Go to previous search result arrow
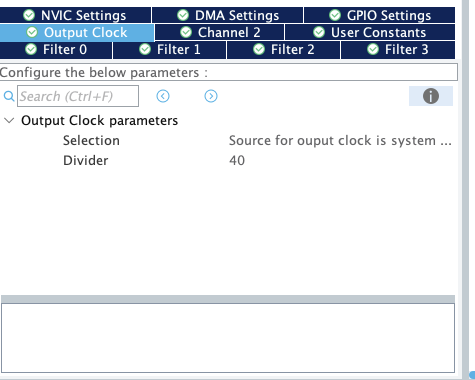 tap(163, 96)
